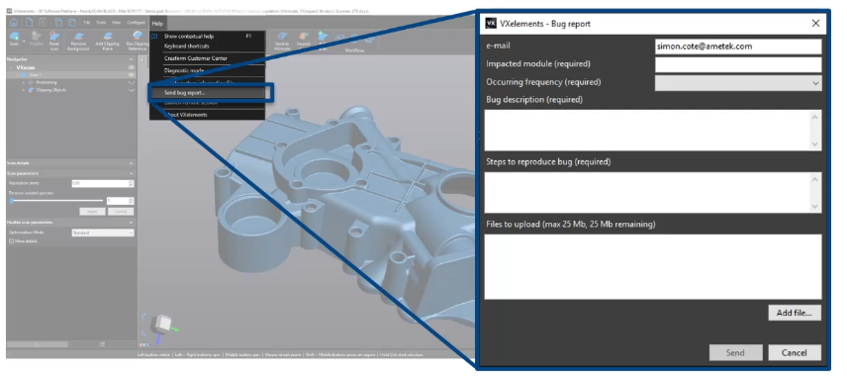The width and height of the screenshot is (847, 379).
Task: Toggle visibility eye for VXscan node
Action: click(131, 68)
